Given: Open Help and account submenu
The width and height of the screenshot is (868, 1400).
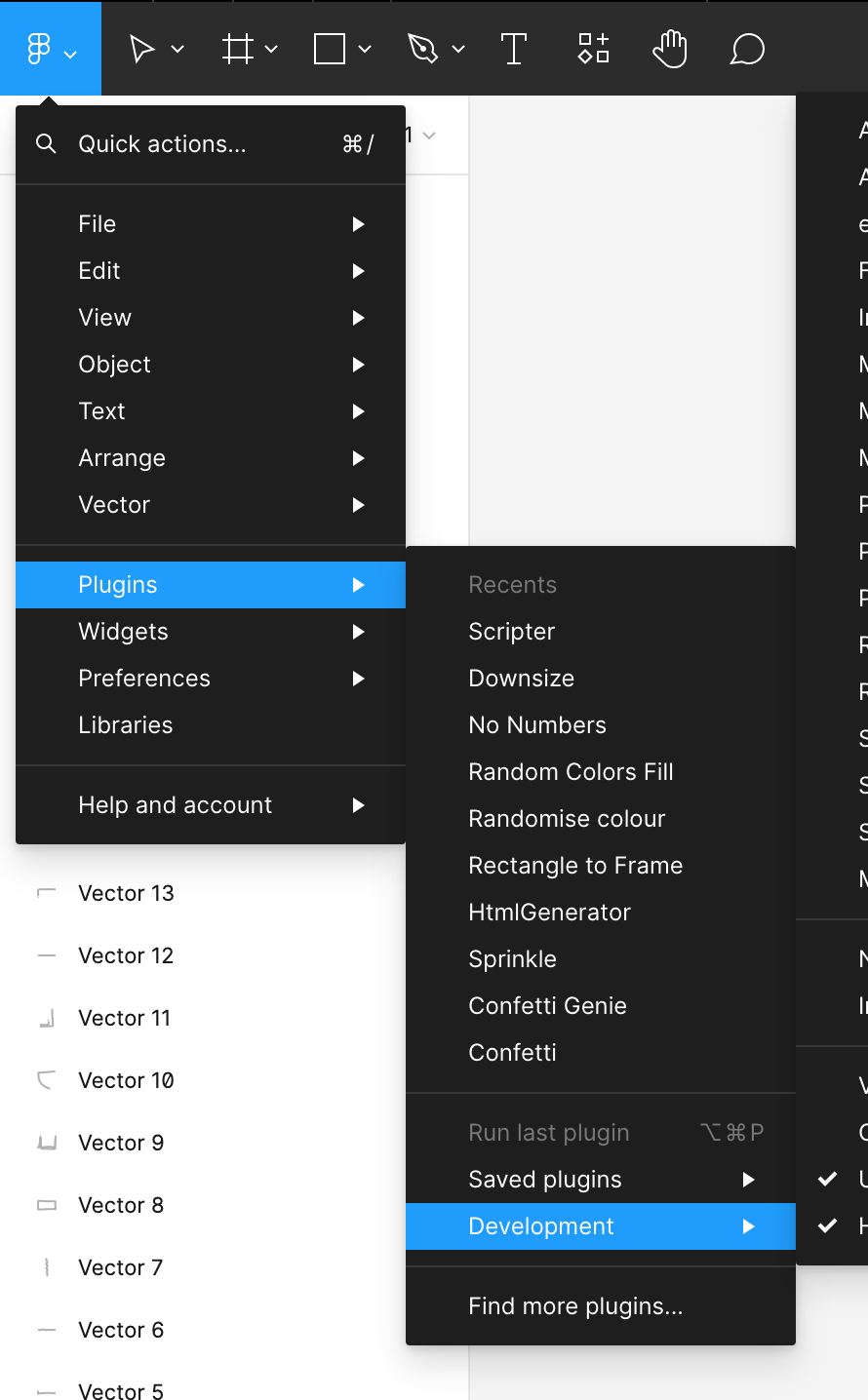Looking at the screenshot, I should coord(211,805).
